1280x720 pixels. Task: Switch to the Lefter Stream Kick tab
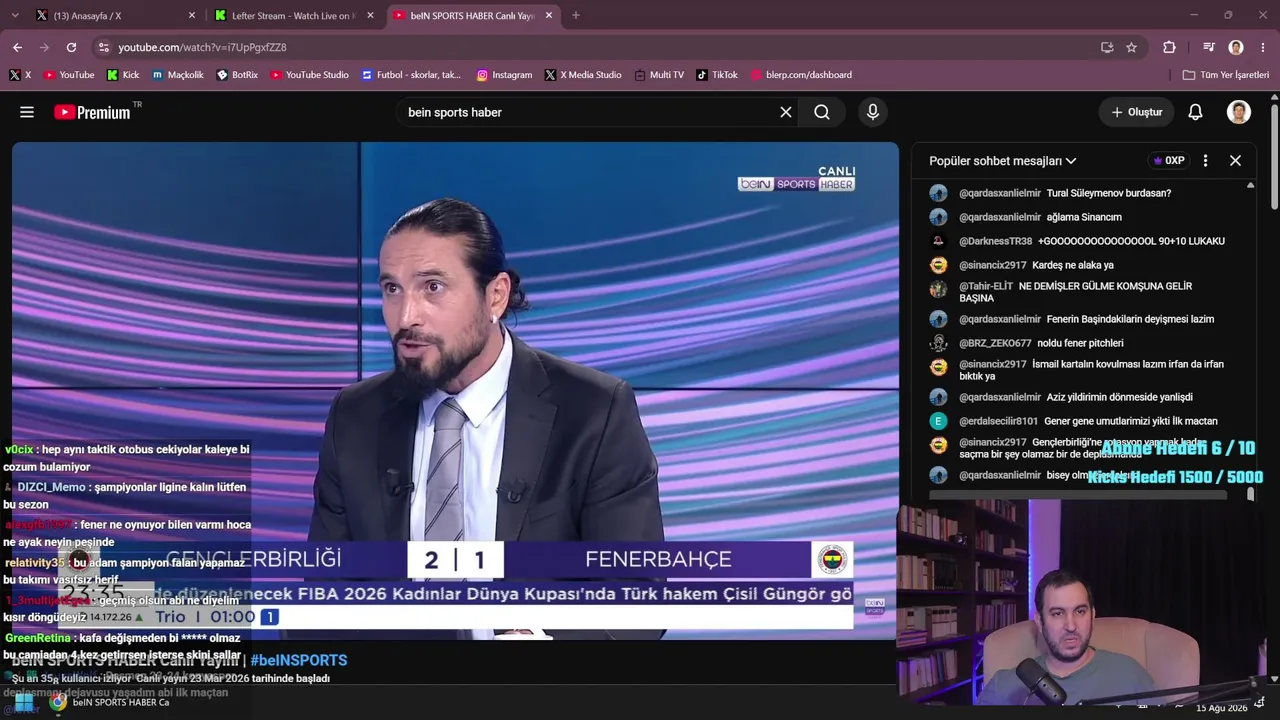pos(294,15)
